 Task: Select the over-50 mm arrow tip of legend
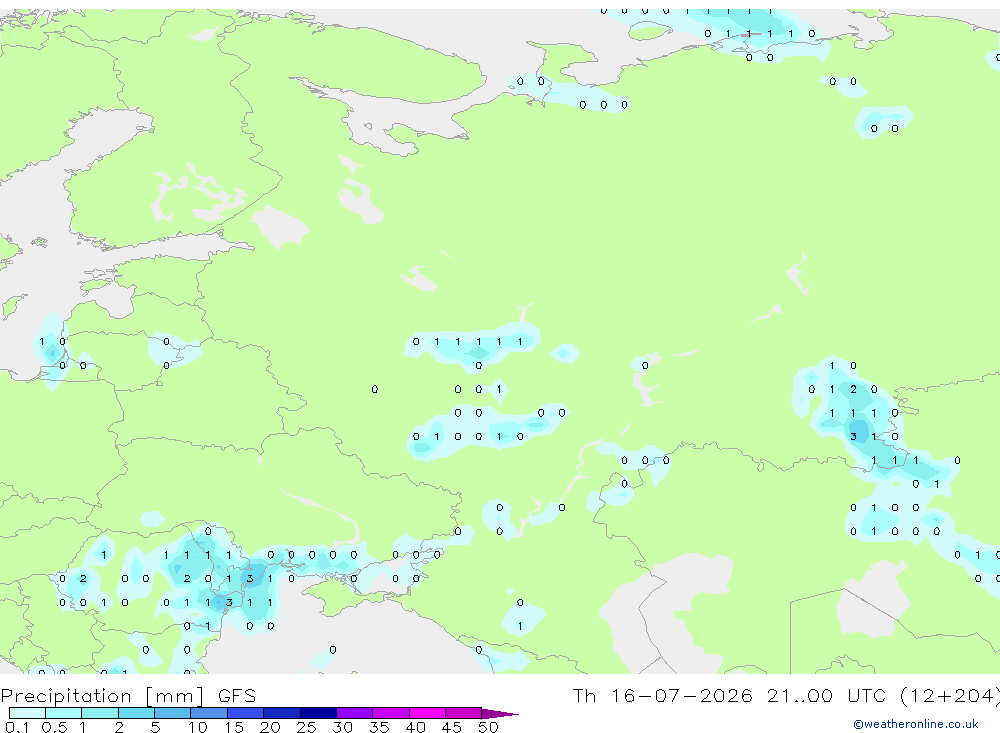(500, 713)
